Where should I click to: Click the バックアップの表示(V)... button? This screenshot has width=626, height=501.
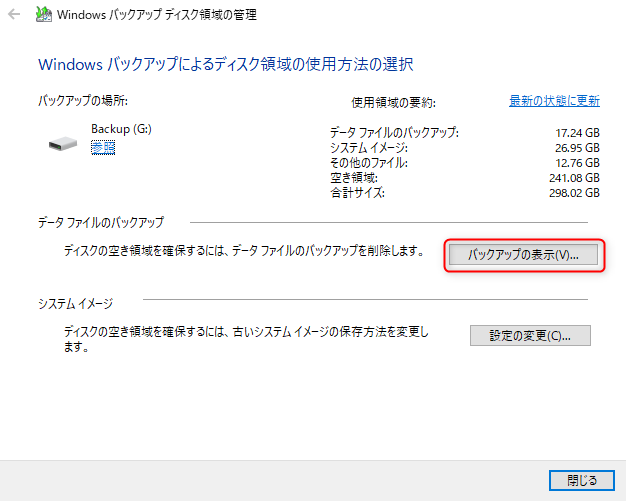(523, 255)
